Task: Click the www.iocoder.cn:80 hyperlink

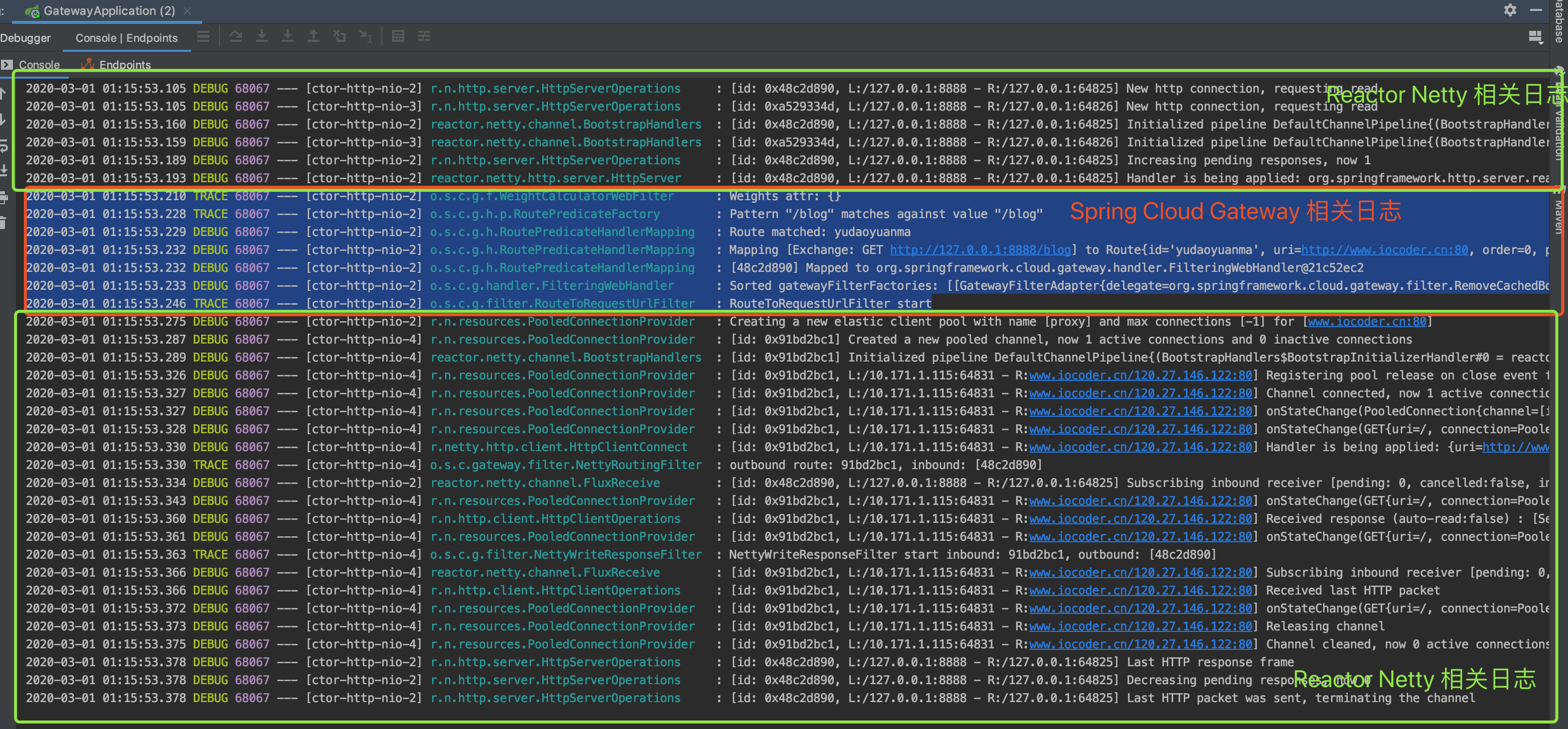Action: click(x=1367, y=322)
